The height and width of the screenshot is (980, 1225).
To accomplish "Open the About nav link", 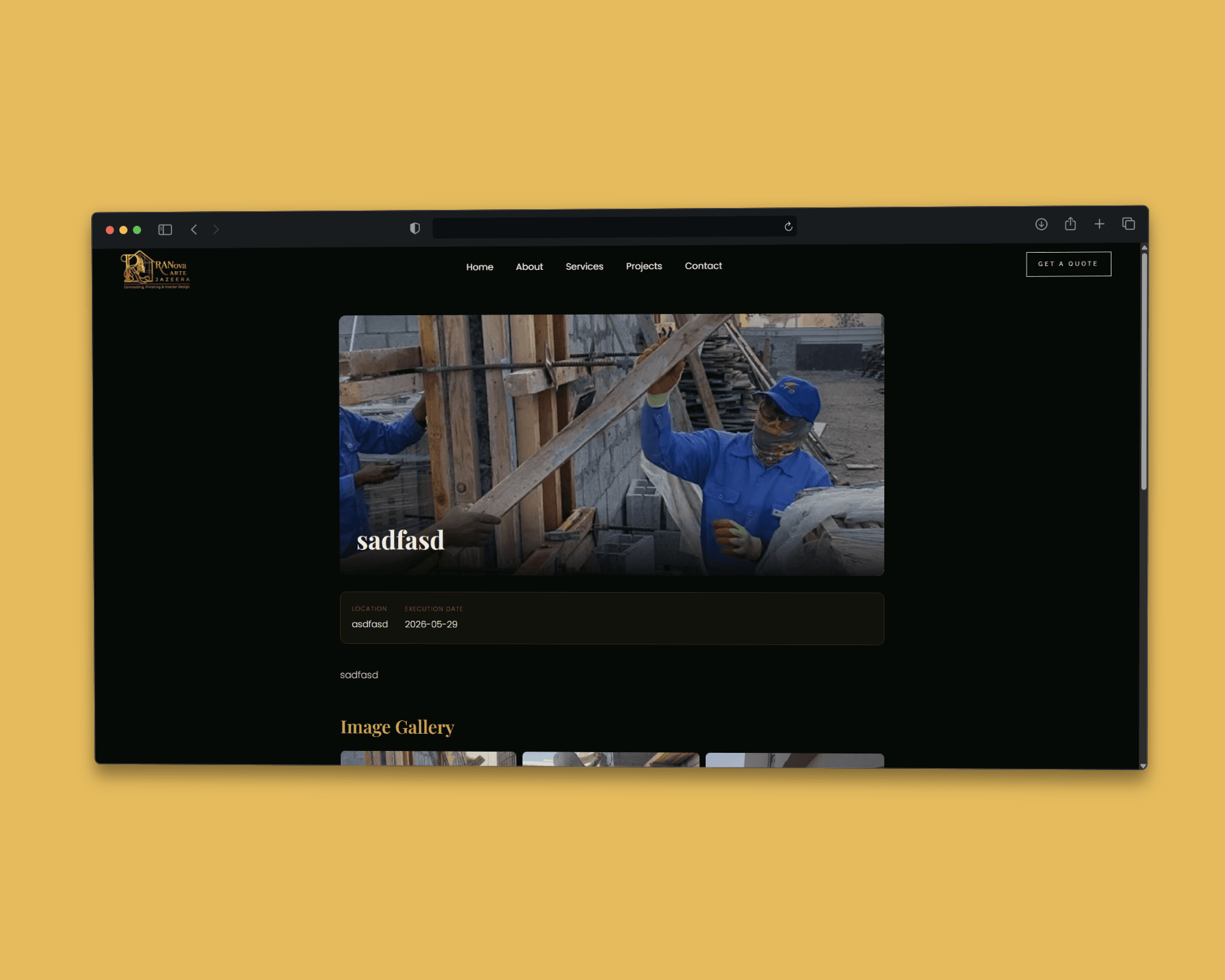I will click(x=530, y=267).
